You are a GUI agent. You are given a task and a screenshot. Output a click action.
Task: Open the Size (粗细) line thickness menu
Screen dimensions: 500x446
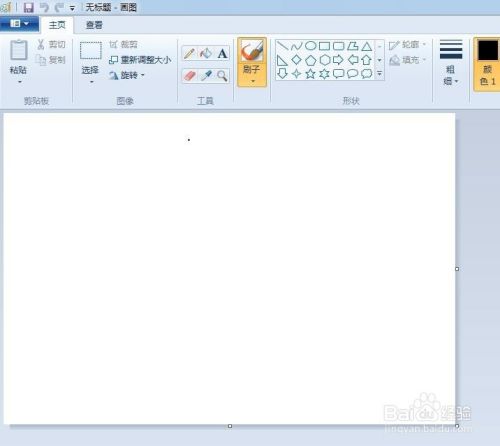[x=451, y=62]
